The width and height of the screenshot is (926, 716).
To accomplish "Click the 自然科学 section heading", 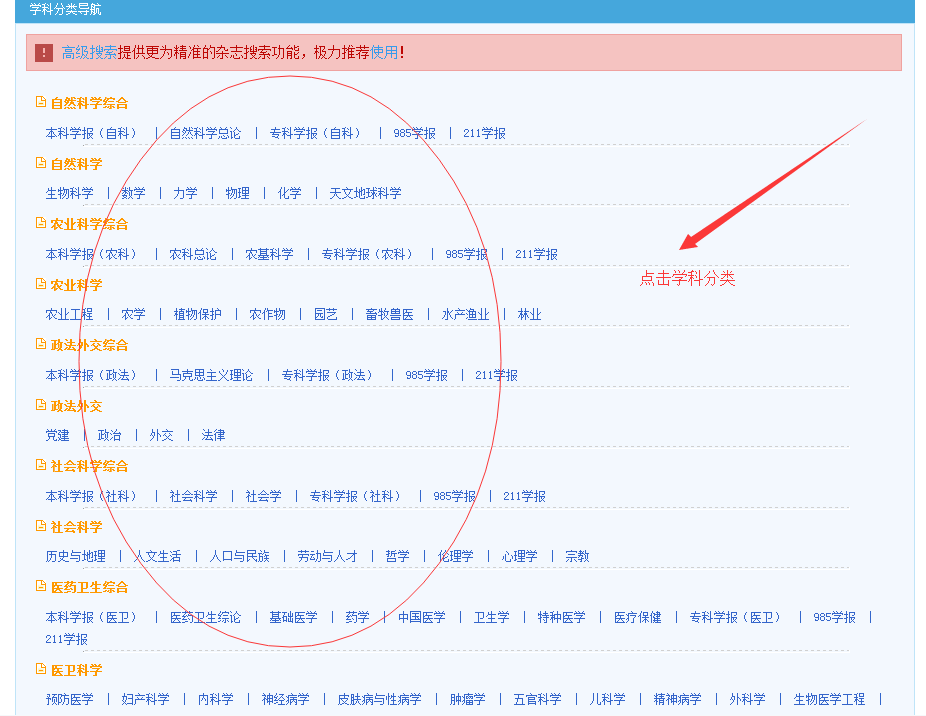I will pyautogui.click(x=76, y=163).
